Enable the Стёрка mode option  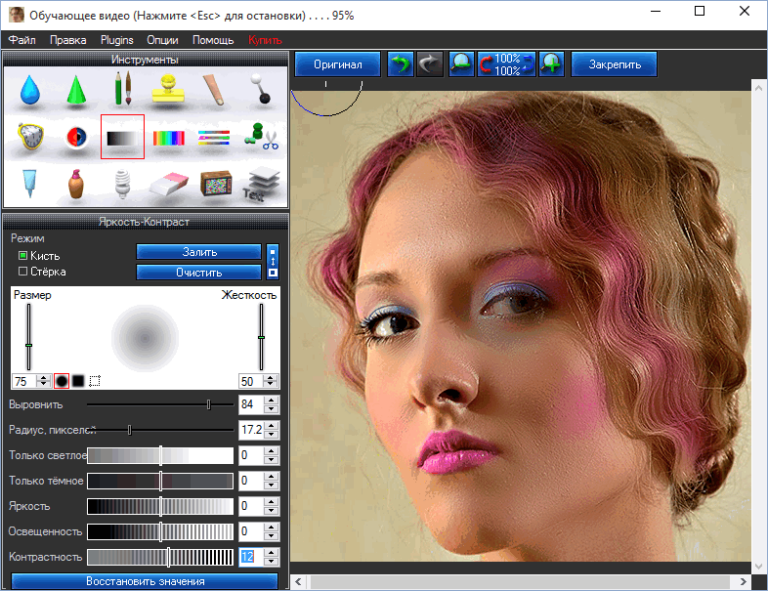click(23, 271)
